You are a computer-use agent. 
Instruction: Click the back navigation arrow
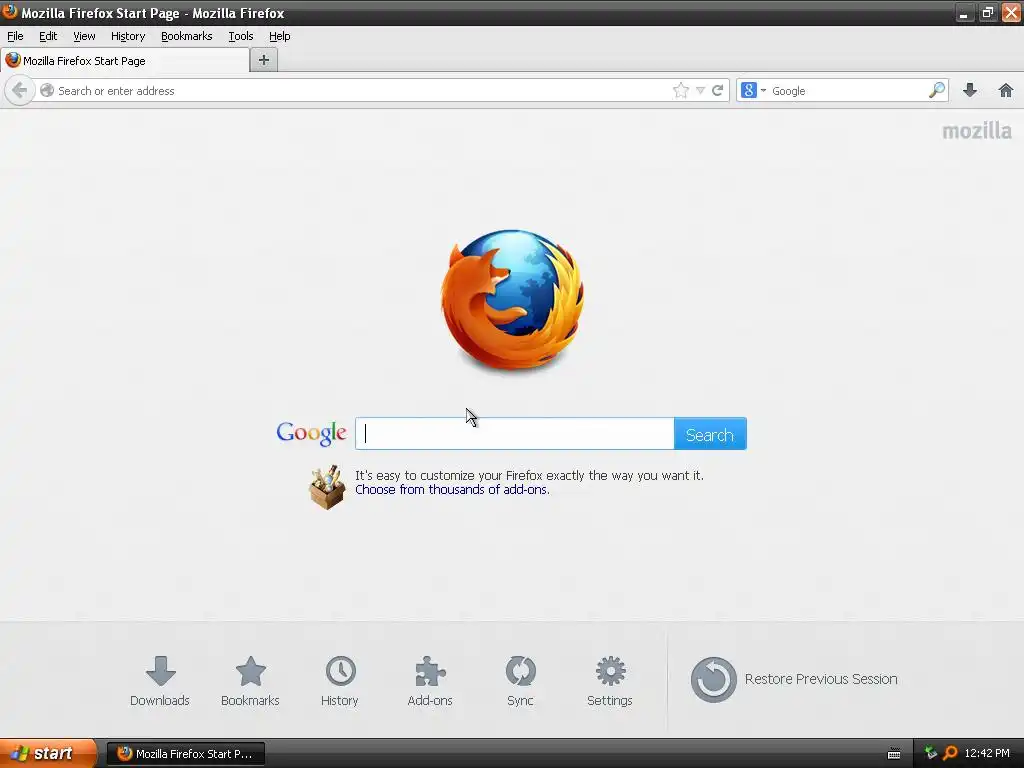(20, 90)
